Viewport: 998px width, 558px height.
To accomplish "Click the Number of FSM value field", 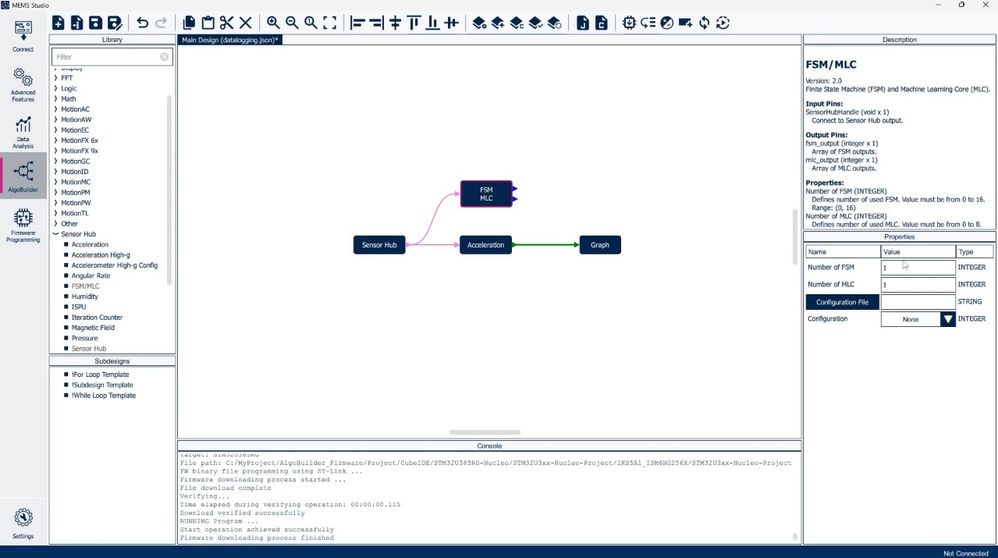I will pyautogui.click(x=918, y=267).
